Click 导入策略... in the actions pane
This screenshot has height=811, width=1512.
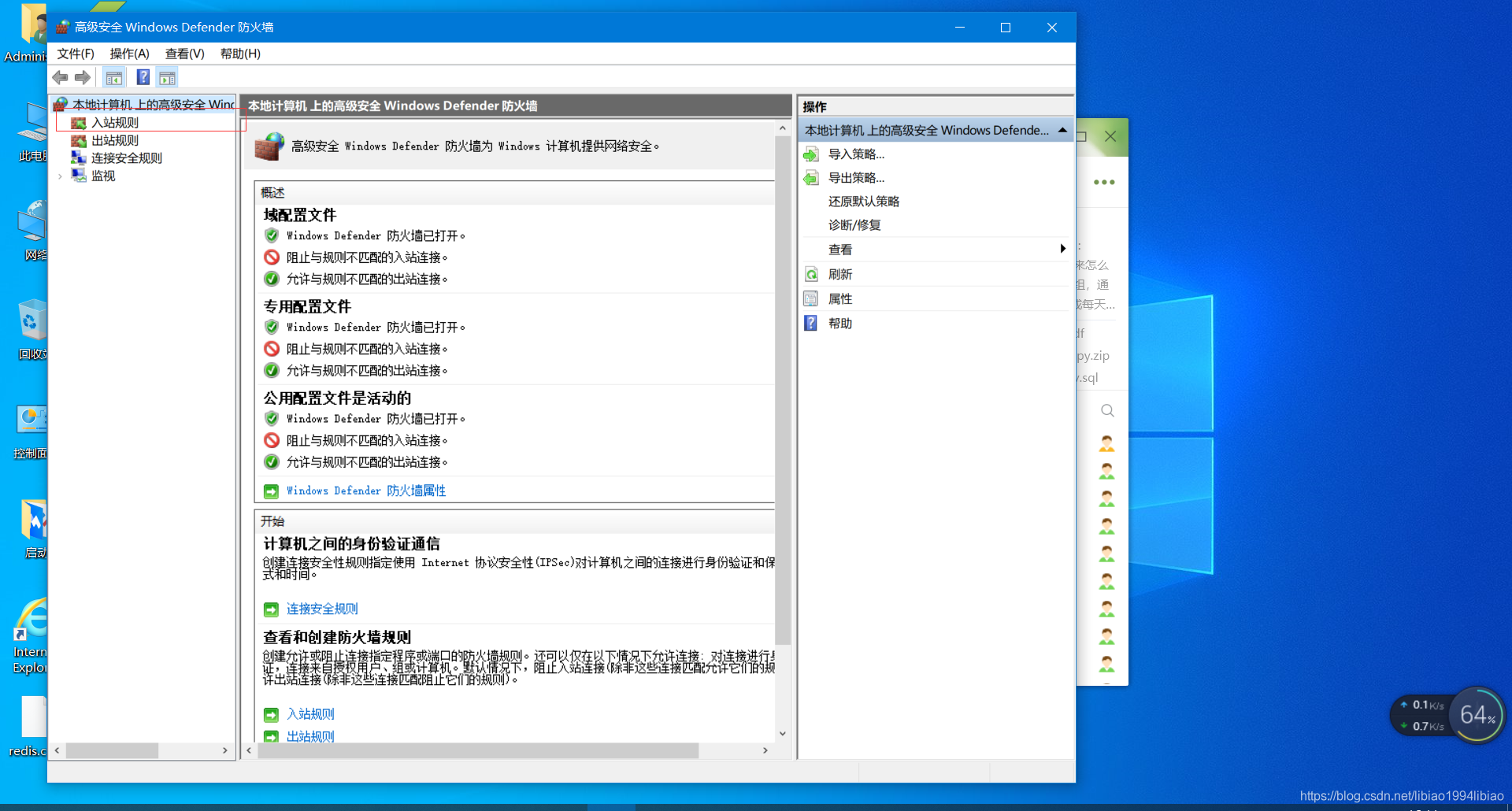coord(856,154)
